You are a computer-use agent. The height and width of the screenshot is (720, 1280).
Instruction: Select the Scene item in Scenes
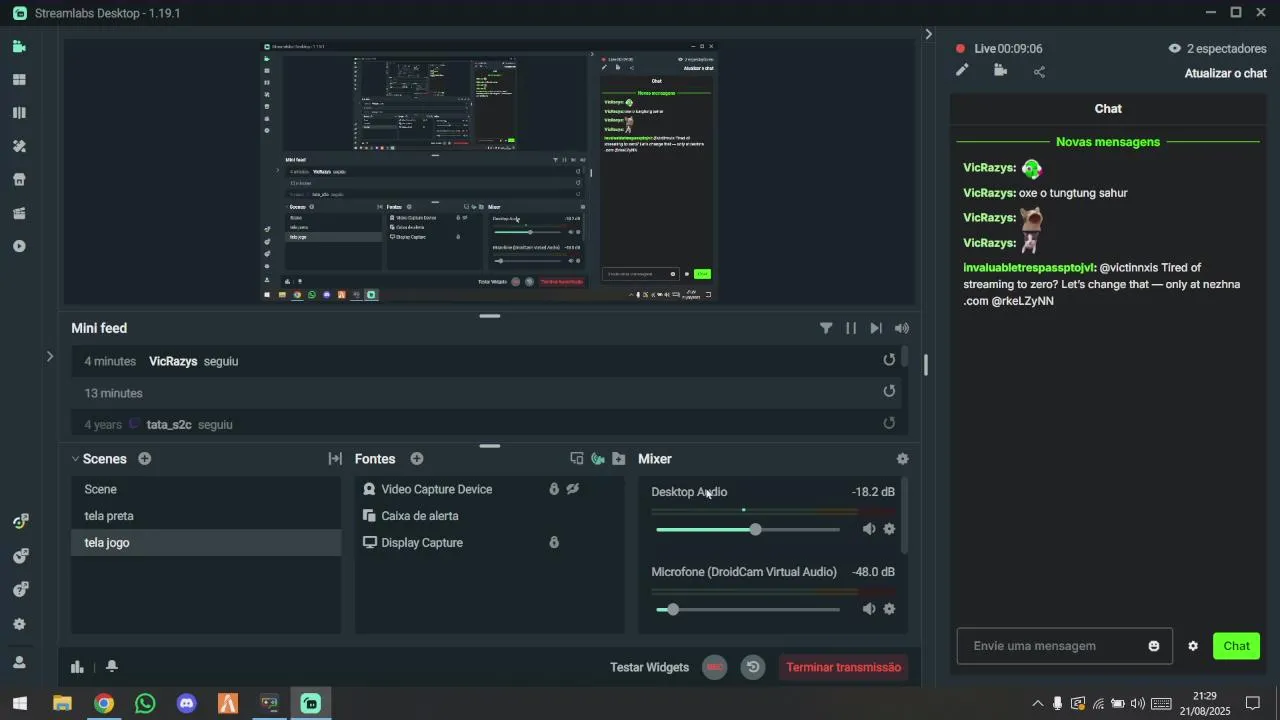pyautogui.click(x=206, y=489)
